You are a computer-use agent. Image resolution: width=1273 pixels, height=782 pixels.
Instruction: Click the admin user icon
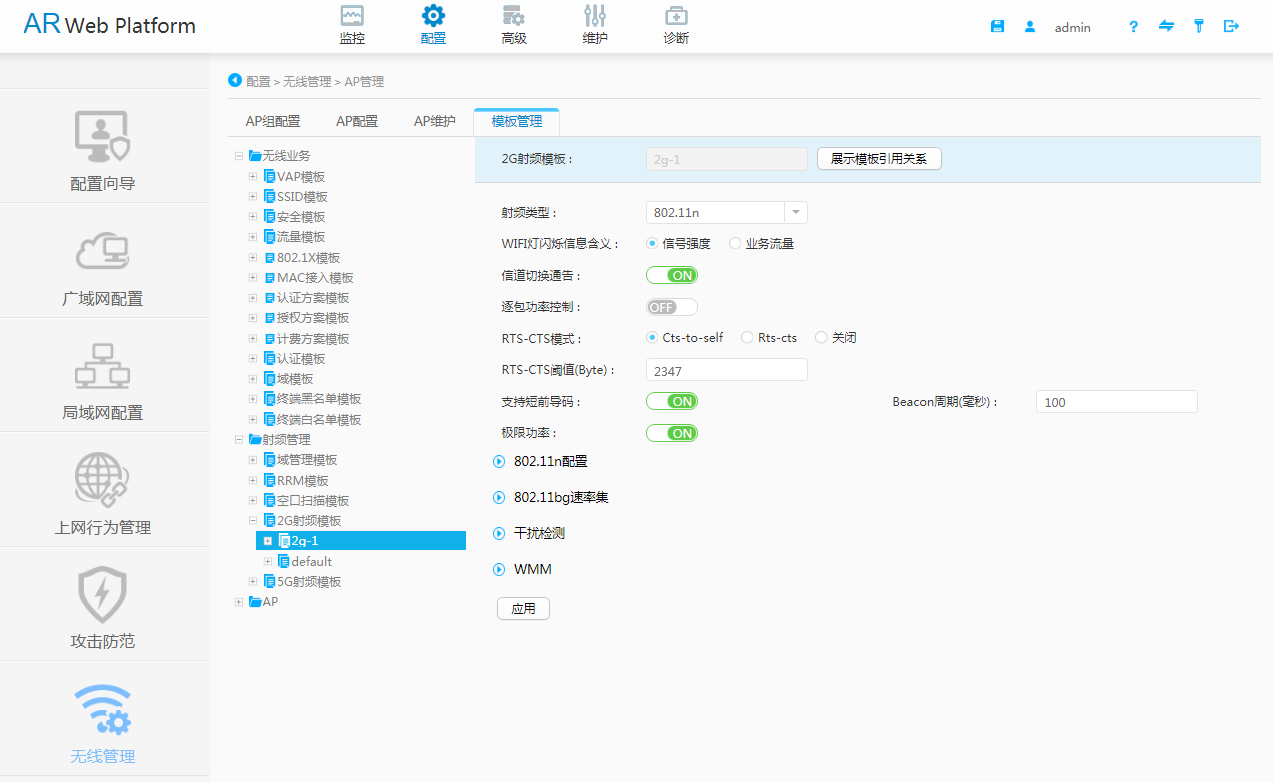(x=1030, y=27)
